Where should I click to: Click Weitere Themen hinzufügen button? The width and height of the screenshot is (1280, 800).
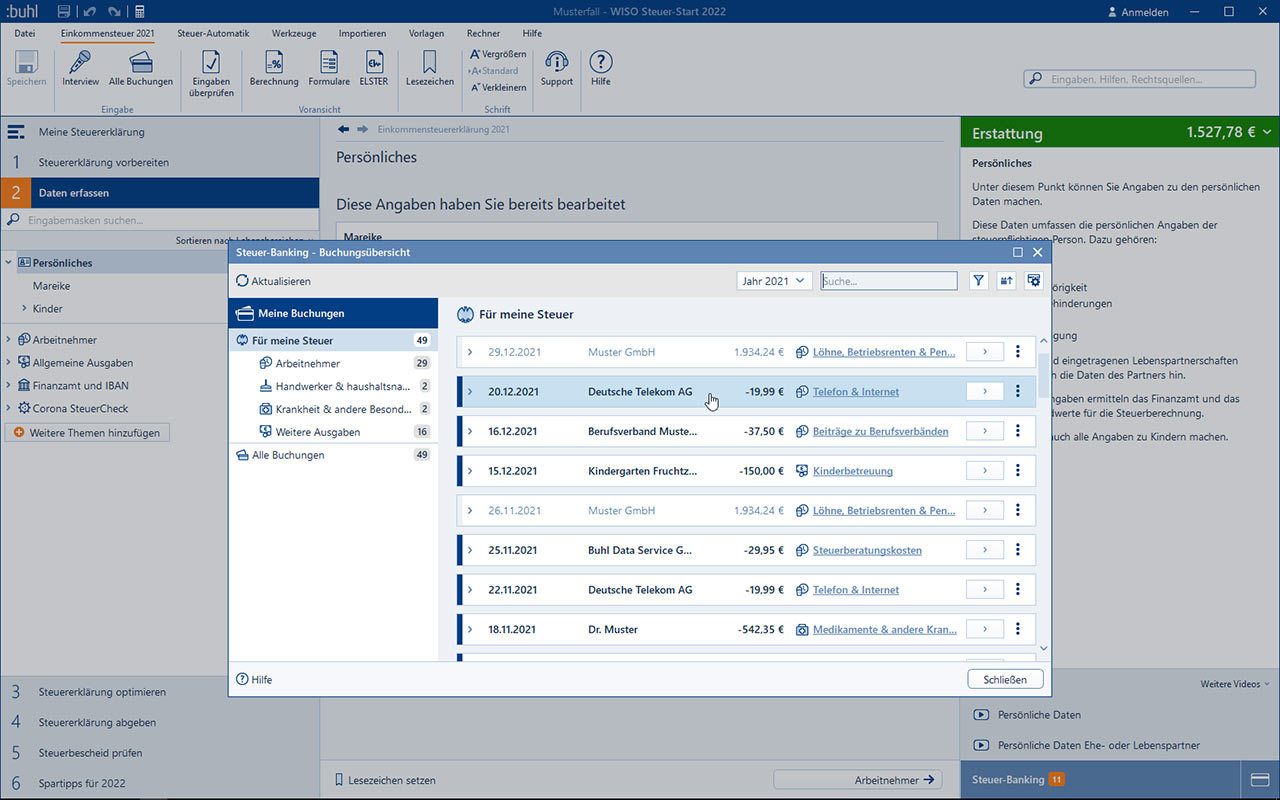click(x=88, y=433)
